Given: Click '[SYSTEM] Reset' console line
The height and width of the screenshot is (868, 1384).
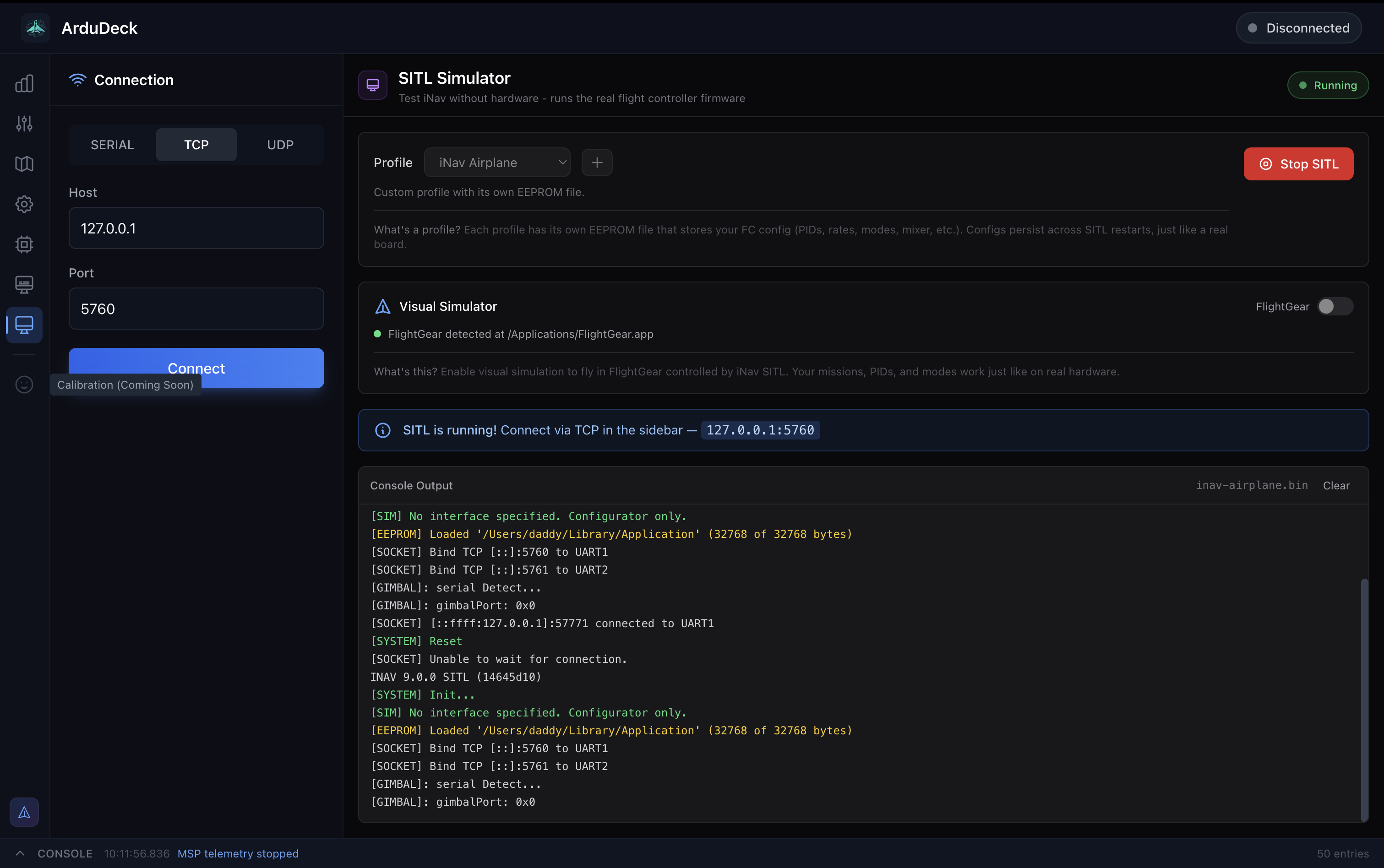Looking at the screenshot, I should coord(416,641).
